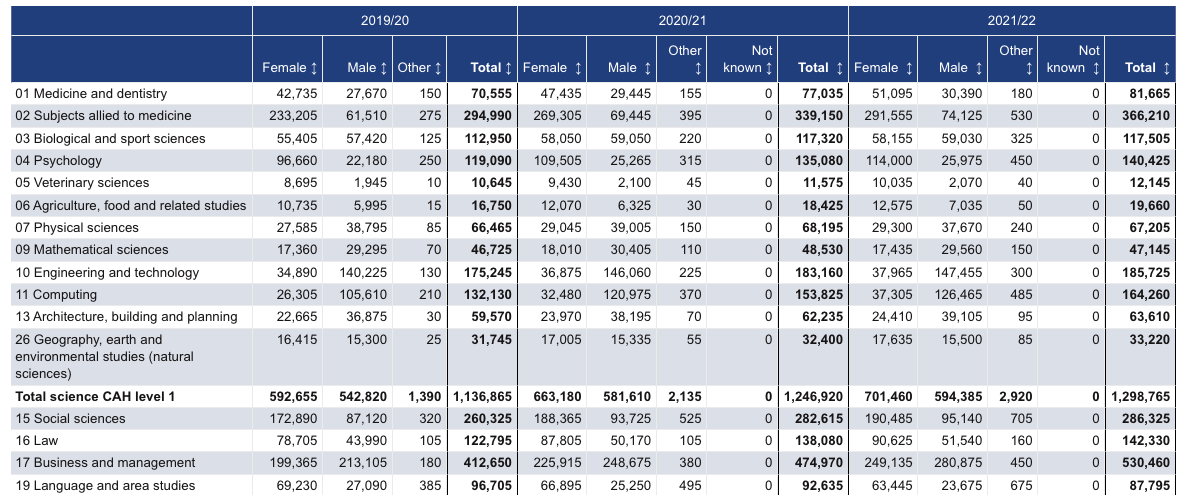Click the cell showing 701,460
The width and height of the screenshot is (1187, 495).
889,396
